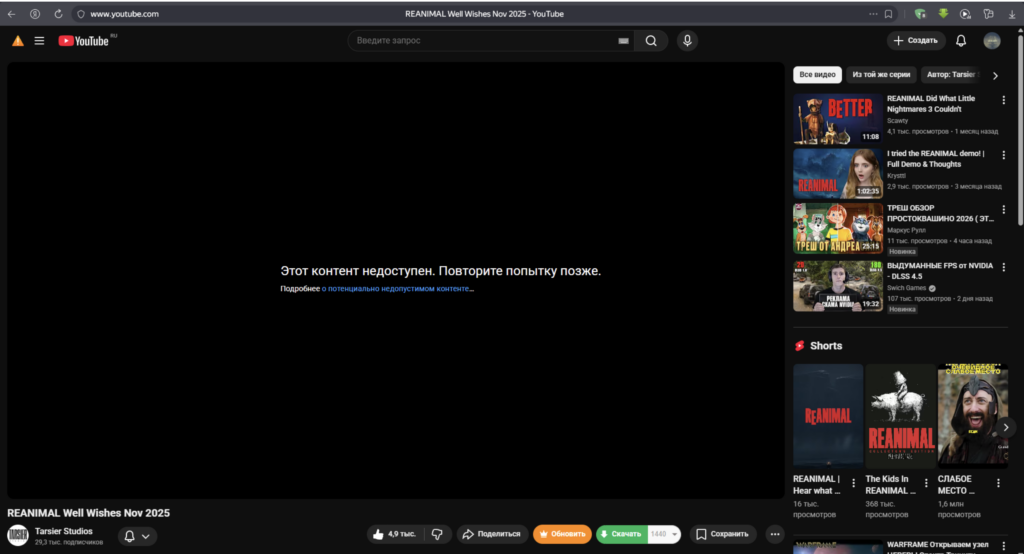Click the site shield icon in address bar

point(81,14)
